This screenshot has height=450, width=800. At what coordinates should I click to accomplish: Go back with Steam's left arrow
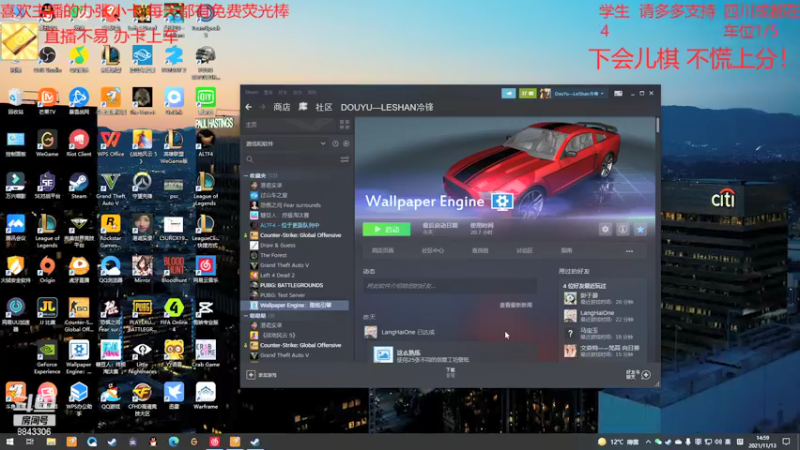(248, 107)
